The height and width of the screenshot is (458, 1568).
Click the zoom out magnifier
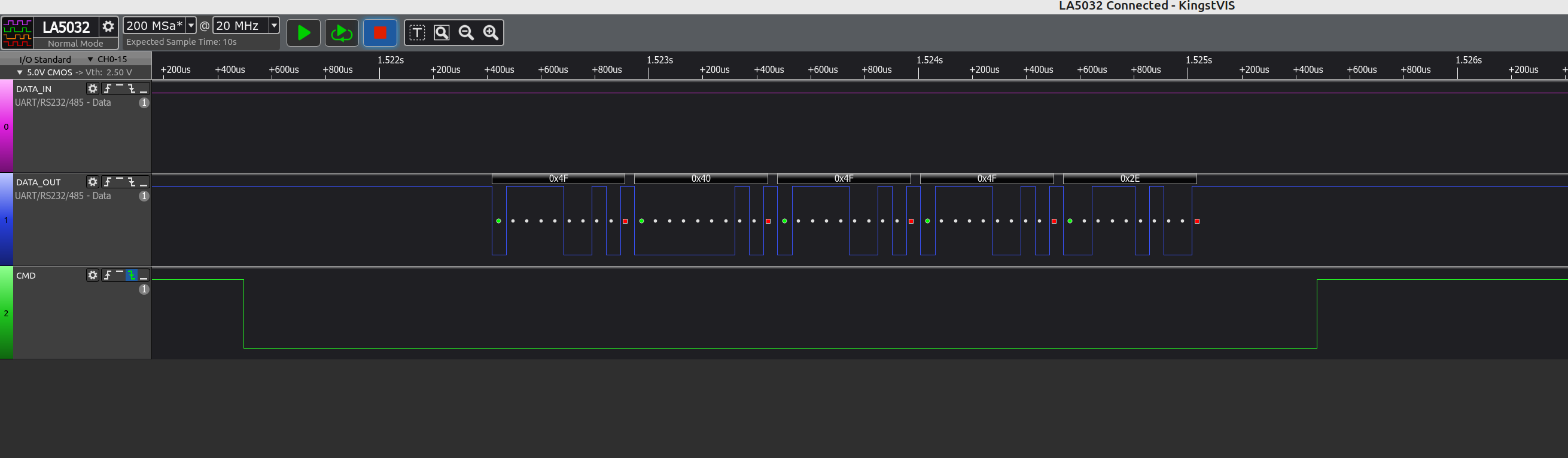click(466, 33)
